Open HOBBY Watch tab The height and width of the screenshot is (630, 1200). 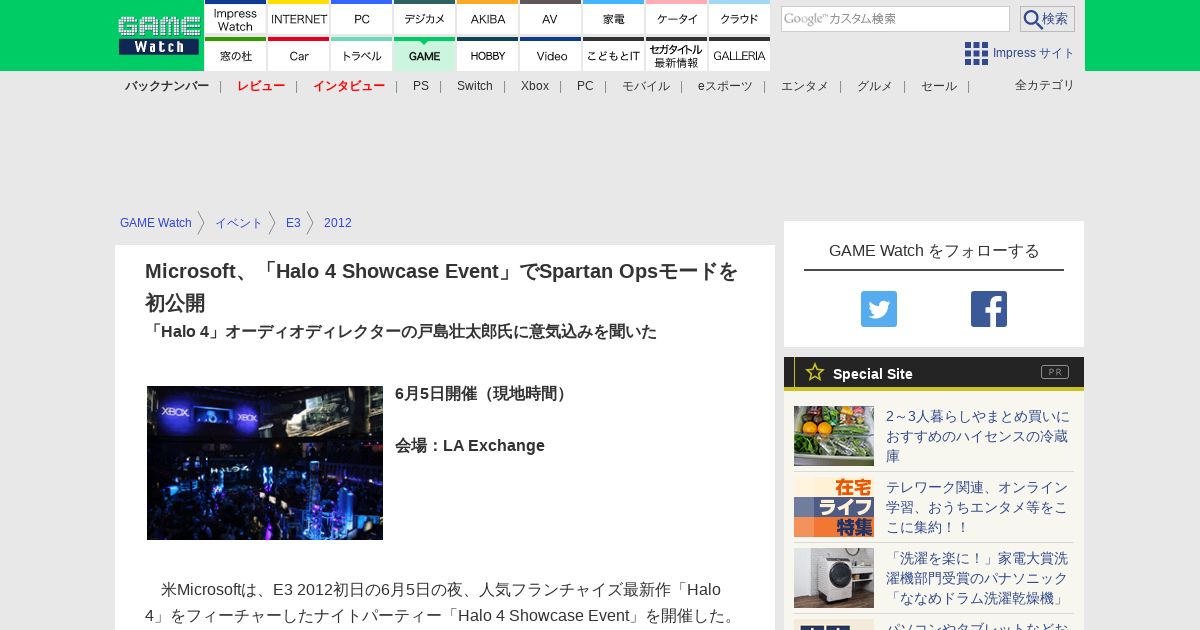pos(488,54)
